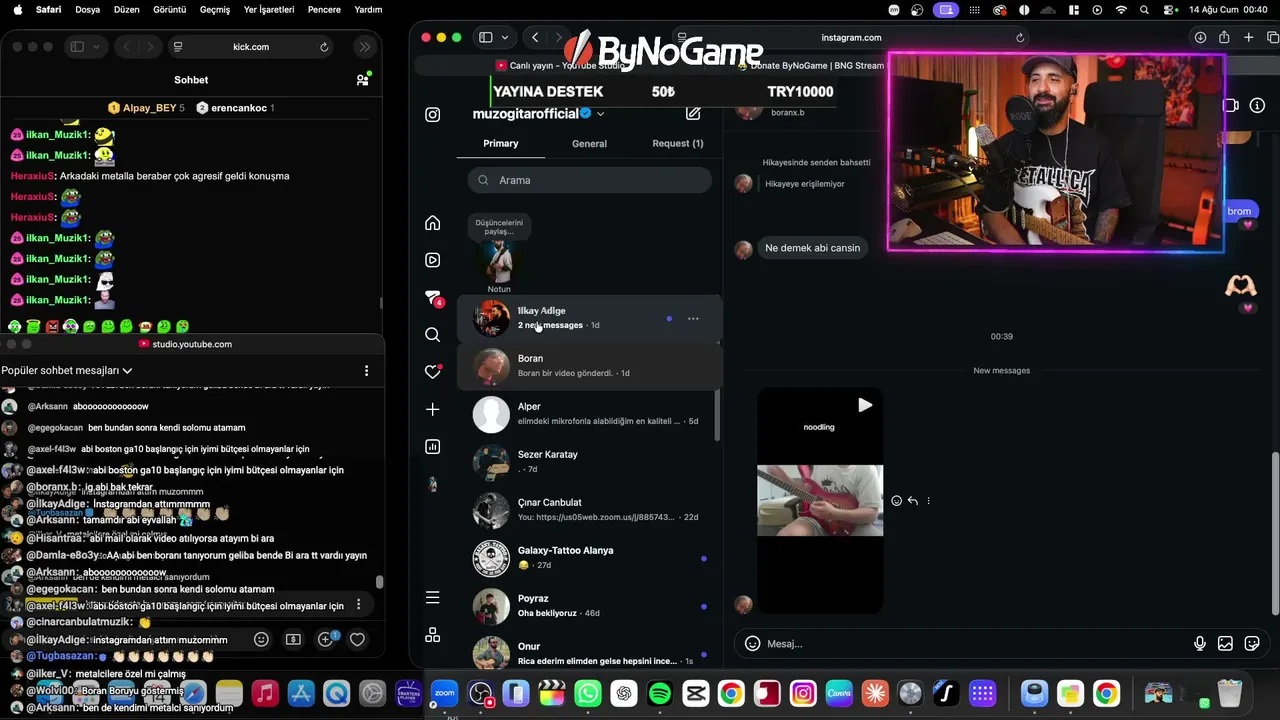Open Messages icon with red badge
The height and width of the screenshot is (720, 1280).
pos(433,298)
